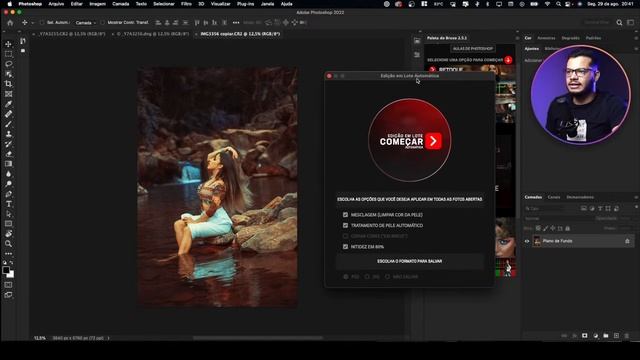
Task: Open the Filtro menu
Action: point(186,4)
